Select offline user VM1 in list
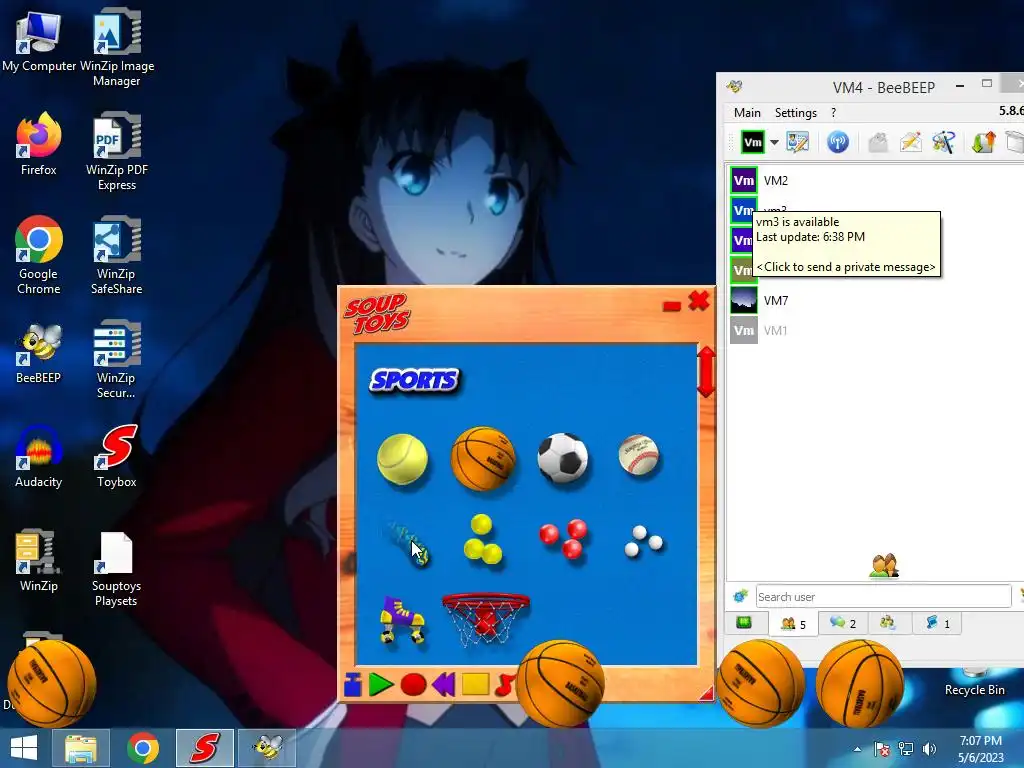The height and width of the screenshot is (768, 1024). pos(875,330)
